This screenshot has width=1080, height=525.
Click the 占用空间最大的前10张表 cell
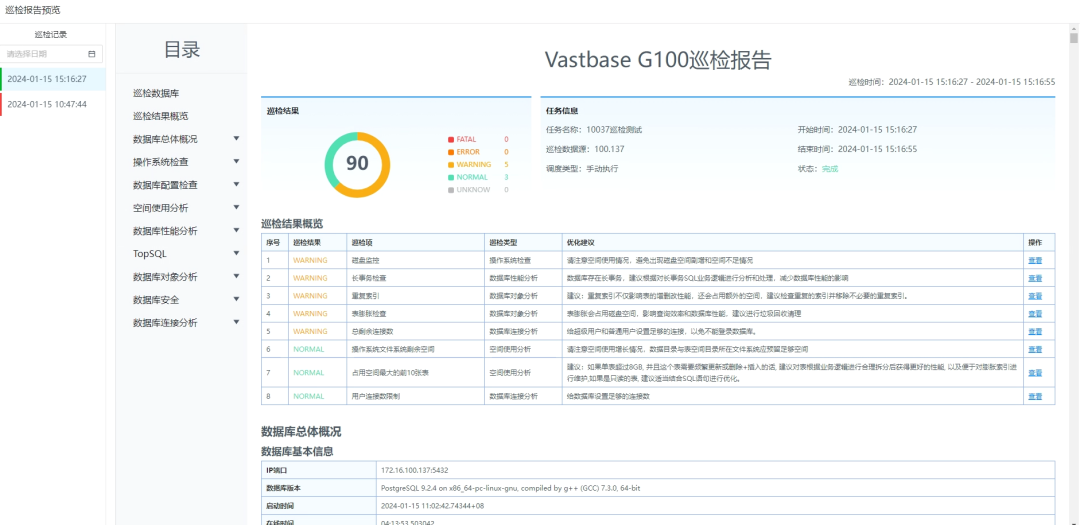coord(415,373)
